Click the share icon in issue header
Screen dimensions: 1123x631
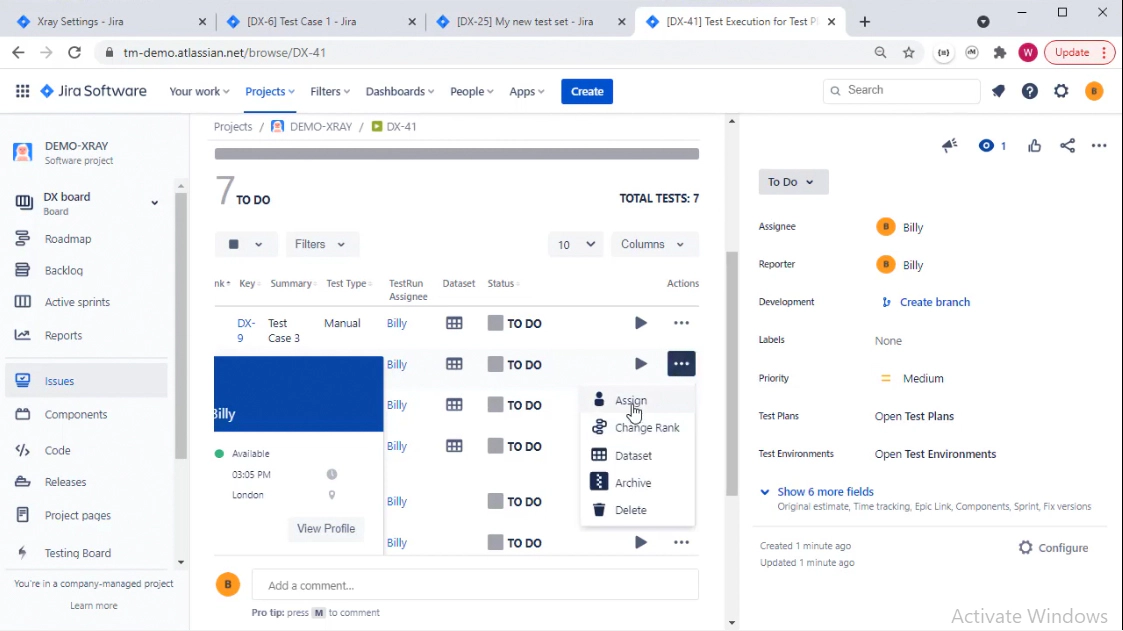1067,146
